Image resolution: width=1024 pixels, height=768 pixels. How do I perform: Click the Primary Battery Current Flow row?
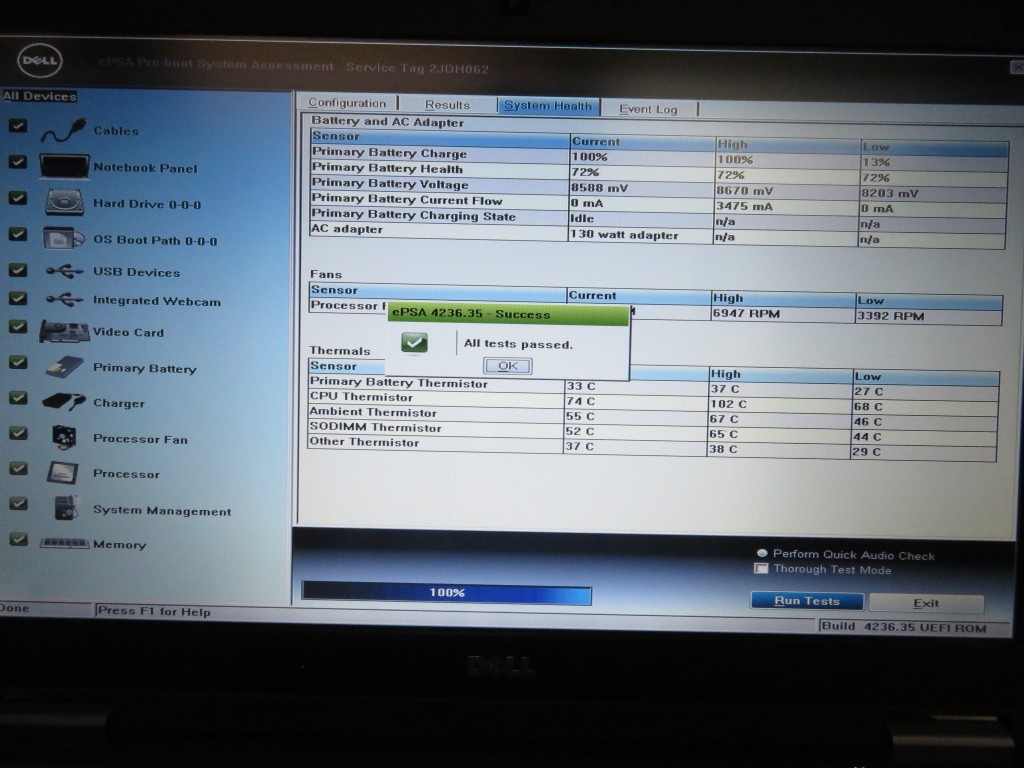tap(658, 204)
